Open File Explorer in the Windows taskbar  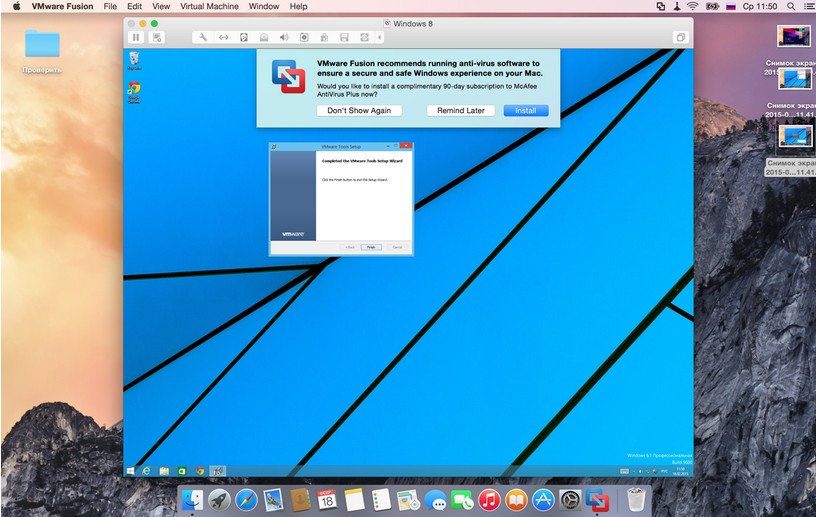pos(164,470)
